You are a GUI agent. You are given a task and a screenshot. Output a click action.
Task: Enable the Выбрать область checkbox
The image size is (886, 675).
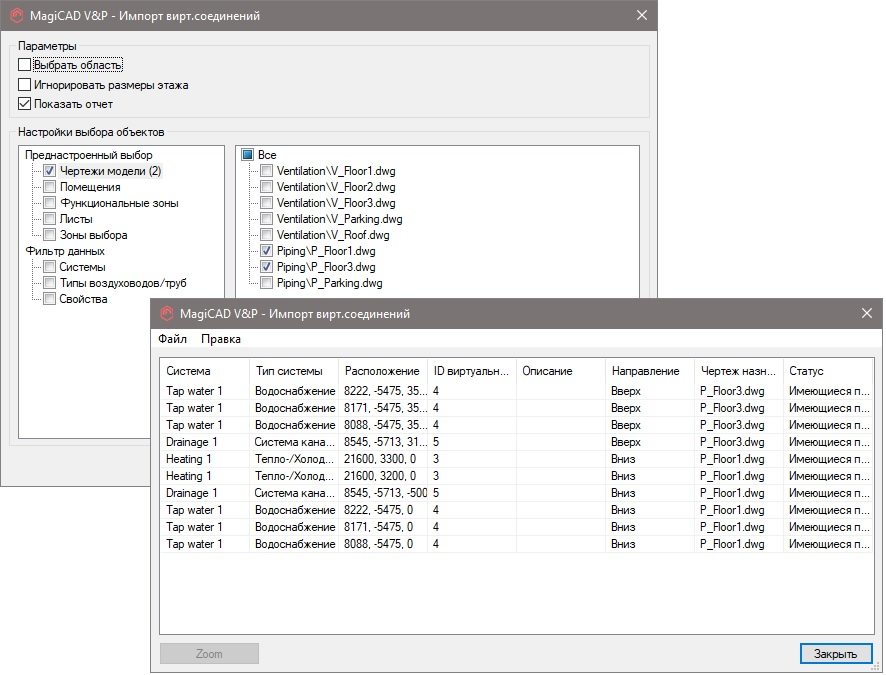click(x=25, y=65)
